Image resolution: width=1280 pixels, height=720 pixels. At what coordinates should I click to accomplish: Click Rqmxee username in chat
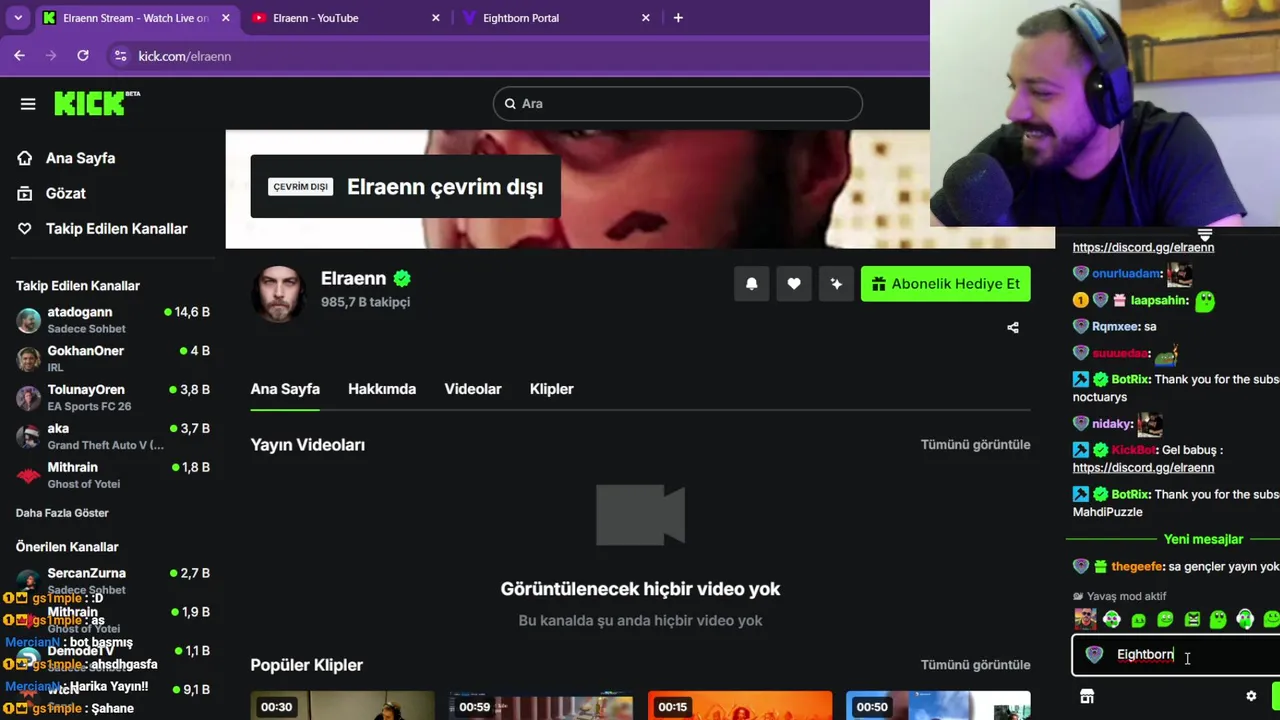pyautogui.click(x=1115, y=326)
